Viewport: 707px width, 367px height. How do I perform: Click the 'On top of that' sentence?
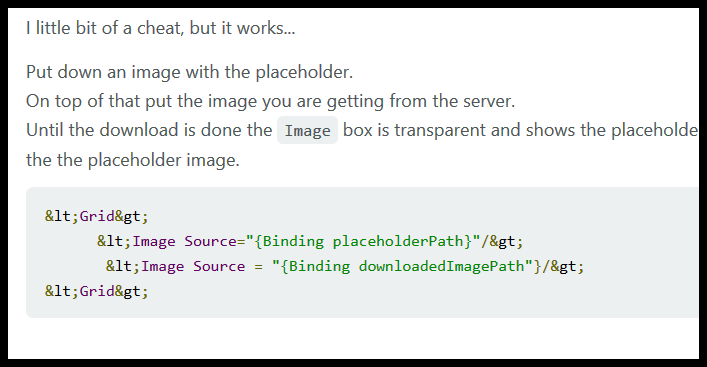pos(271,101)
